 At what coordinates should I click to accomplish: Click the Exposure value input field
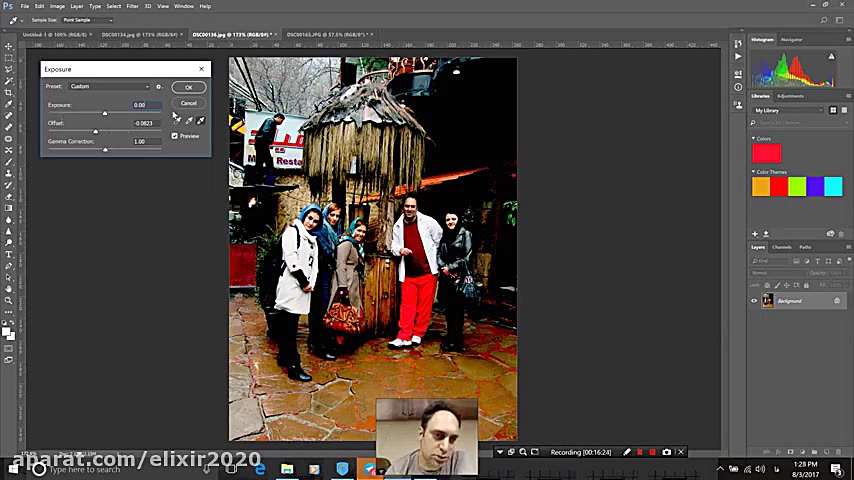pos(145,105)
